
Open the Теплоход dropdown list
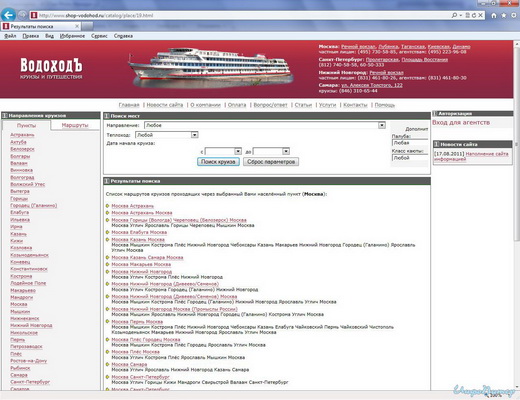pos(195,135)
